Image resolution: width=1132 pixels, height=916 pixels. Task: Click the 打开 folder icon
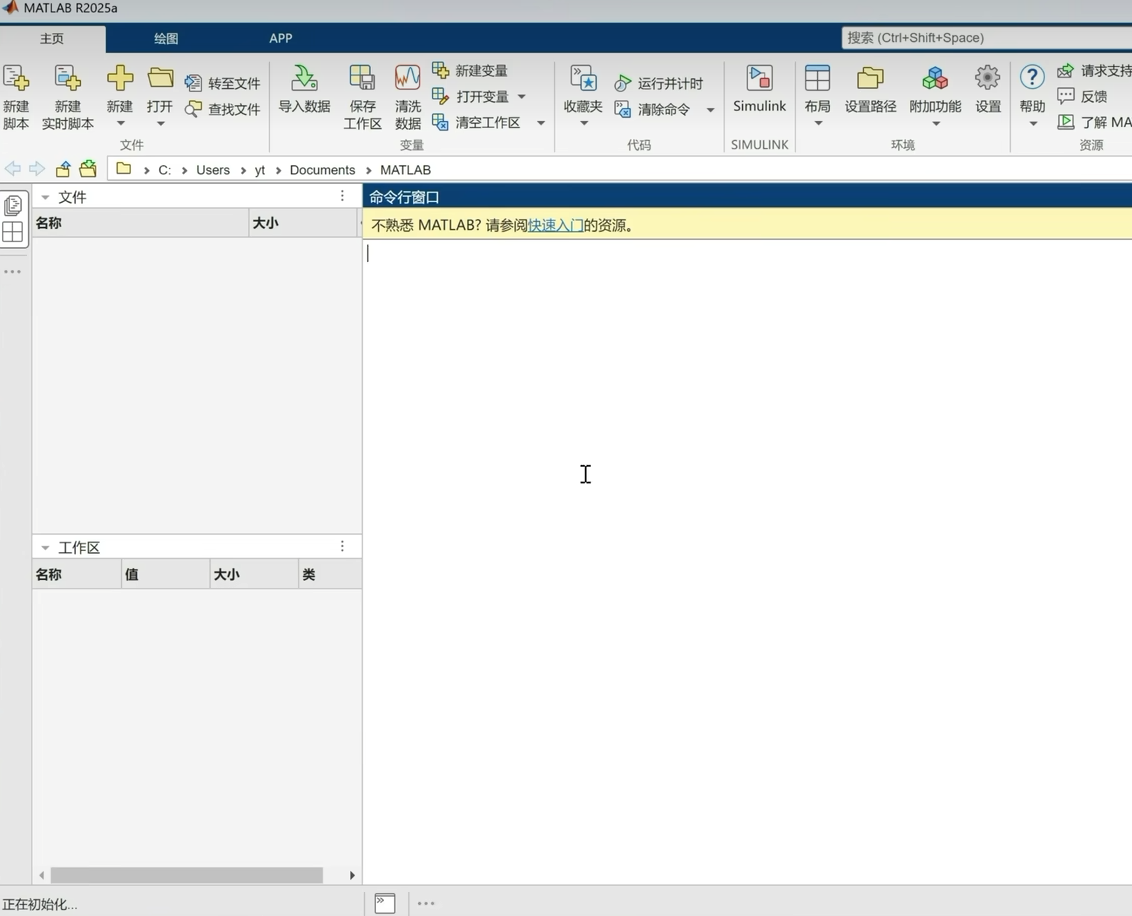tap(160, 78)
